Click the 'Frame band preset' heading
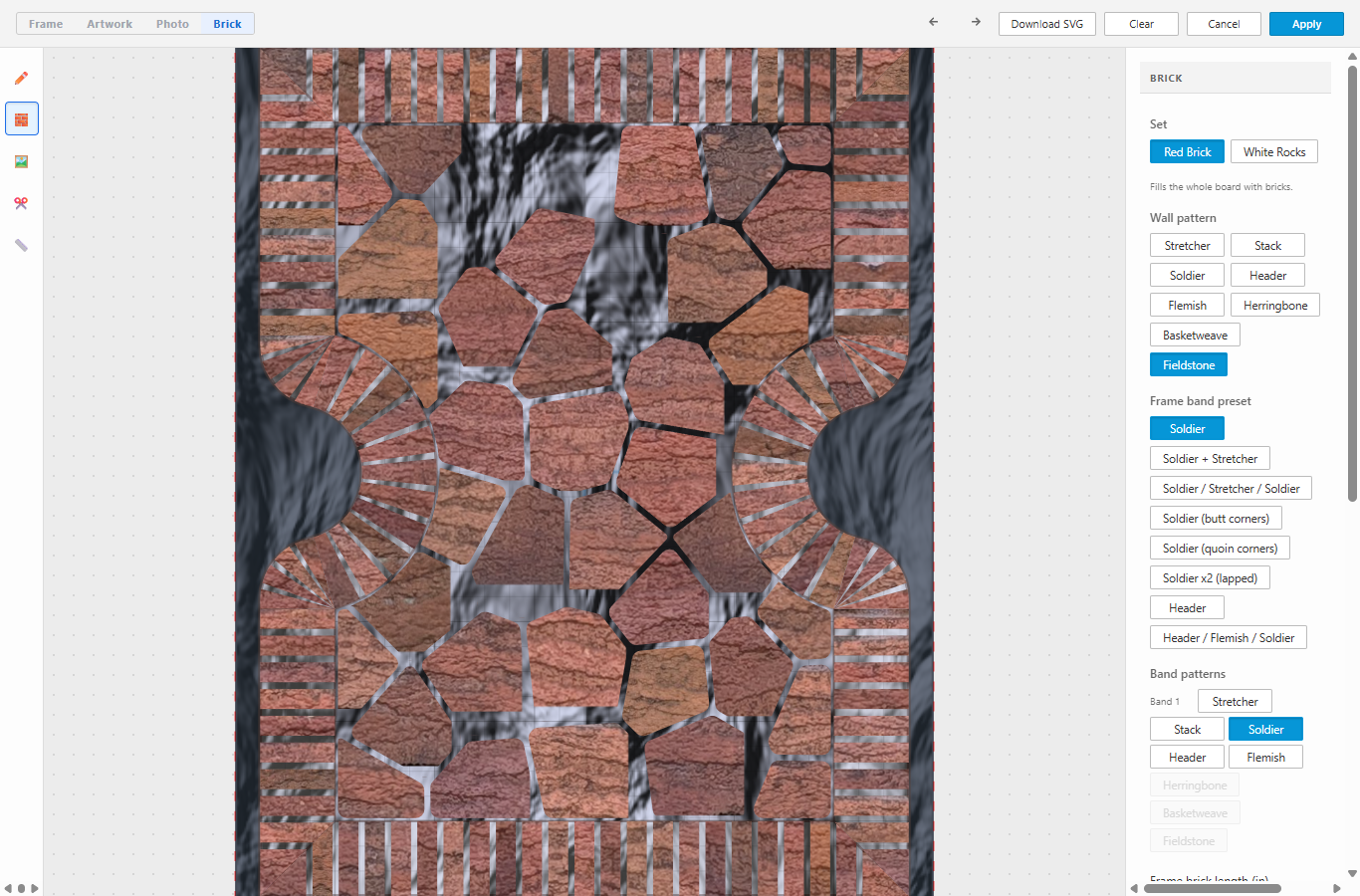The height and width of the screenshot is (896, 1360). pos(1200,401)
